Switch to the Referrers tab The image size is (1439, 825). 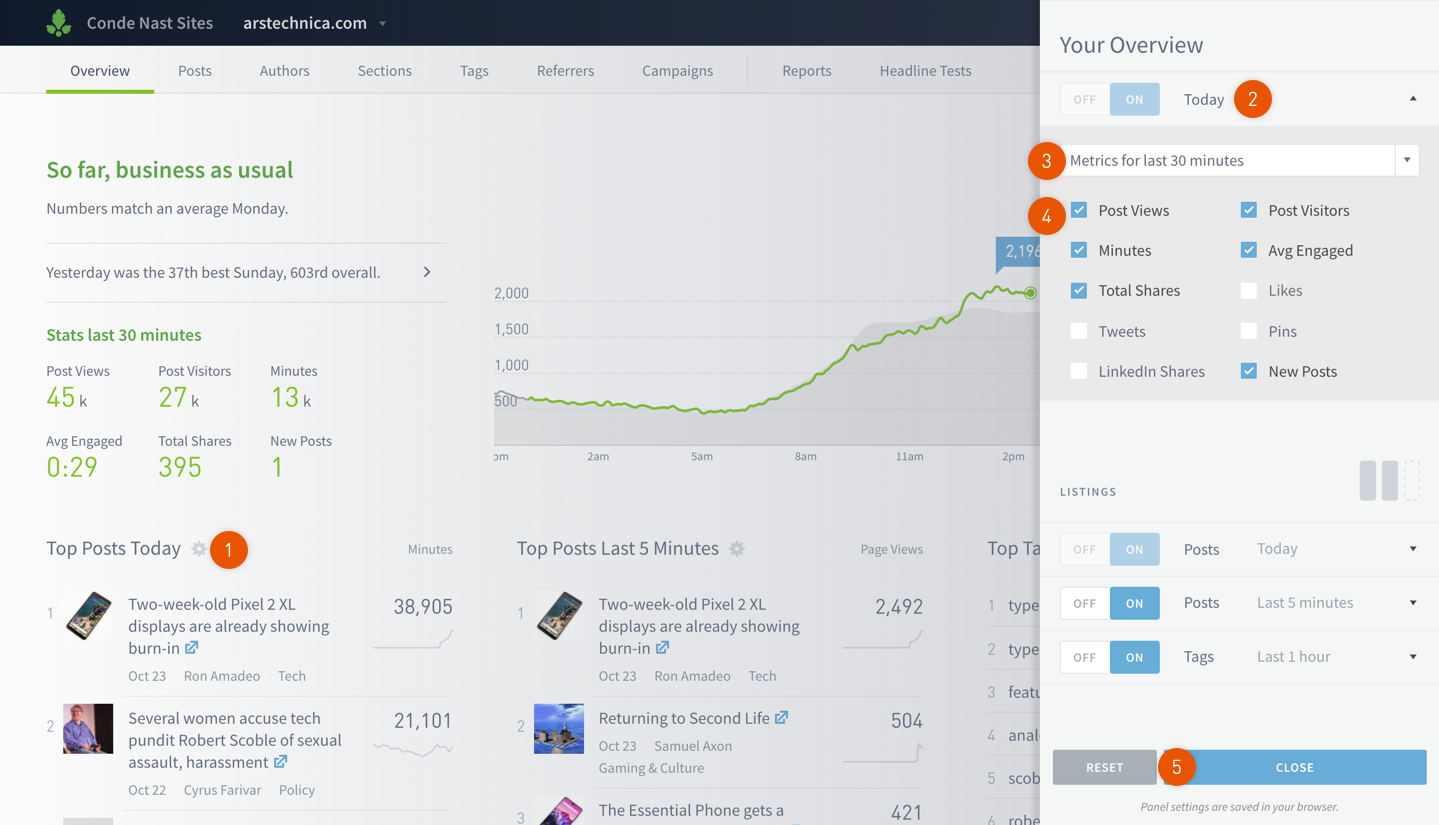pyautogui.click(x=565, y=71)
